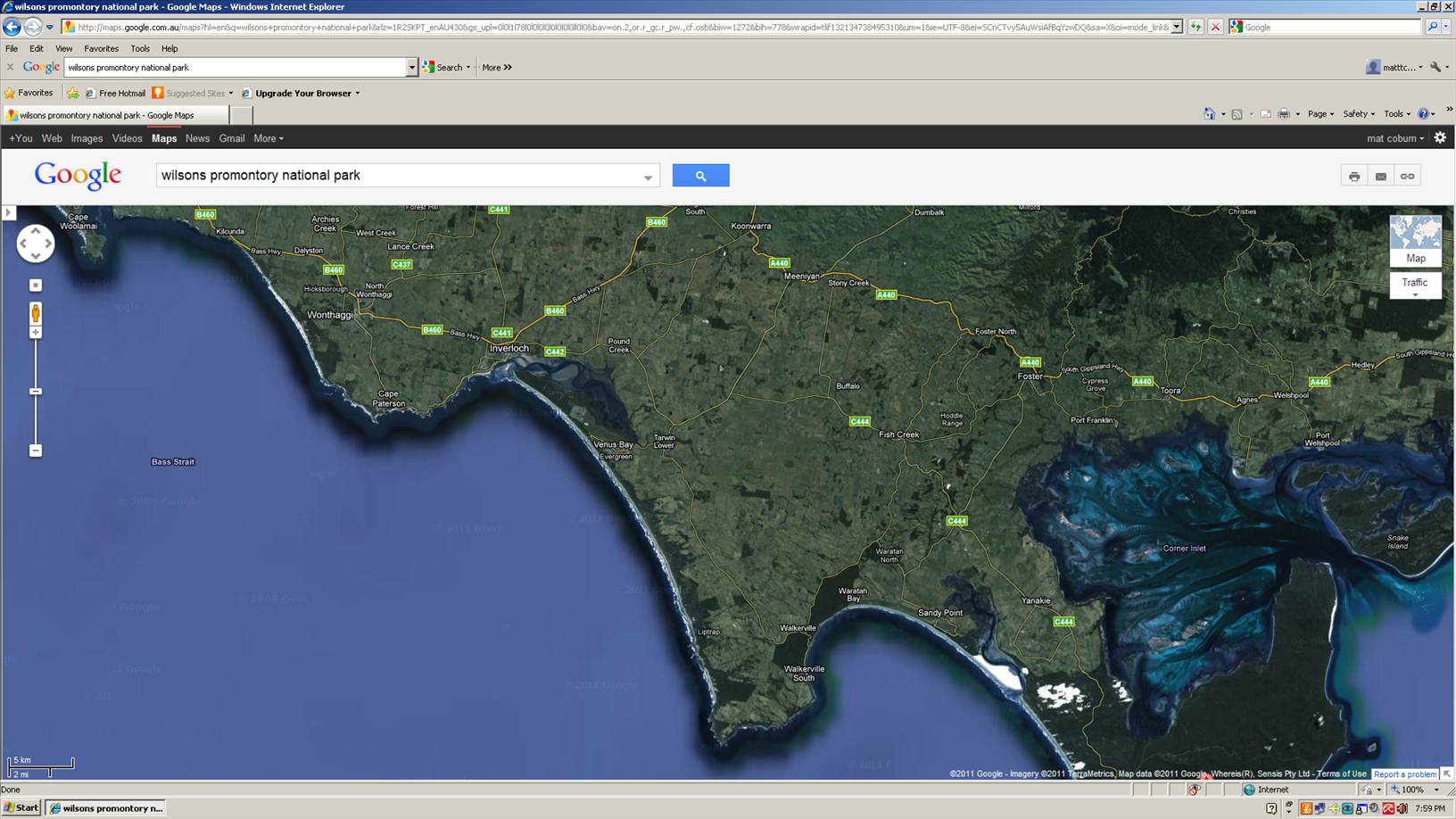Viewport: 1456px width, 819px height.
Task: Open the mat coburn account dropdown
Action: coord(1395,138)
